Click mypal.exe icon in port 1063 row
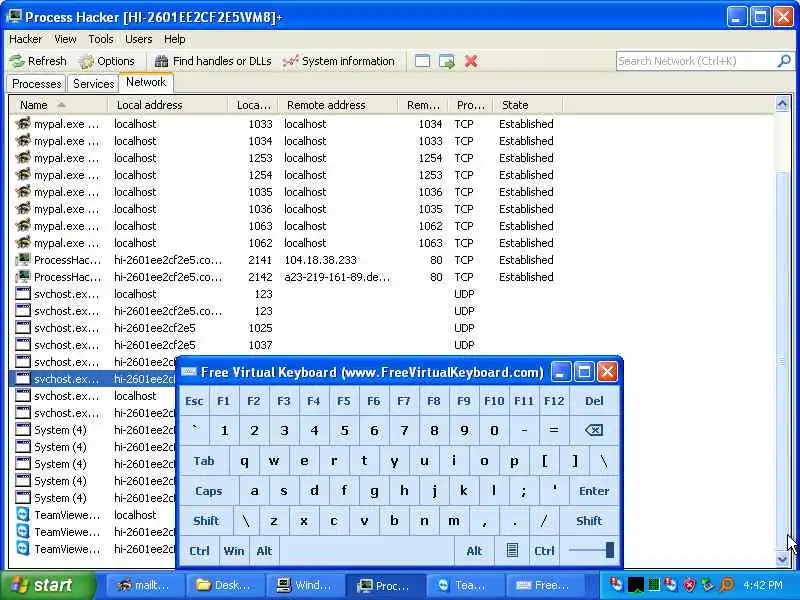The width and height of the screenshot is (800, 600). click(x=22, y=226)
